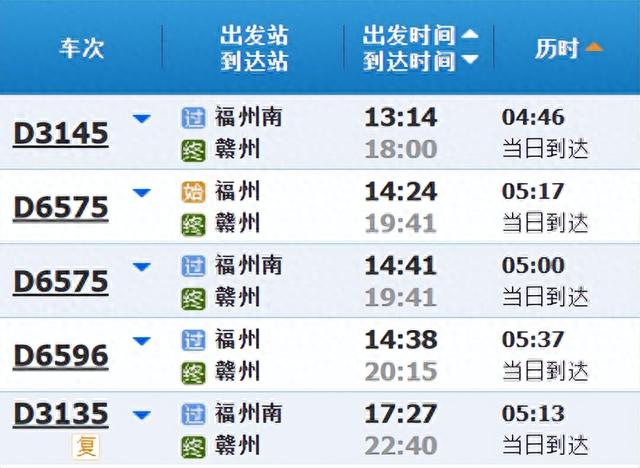Screen dimensions: 640x468
Task: Expand details arrow for D3145
Action: tap(142, 119)
